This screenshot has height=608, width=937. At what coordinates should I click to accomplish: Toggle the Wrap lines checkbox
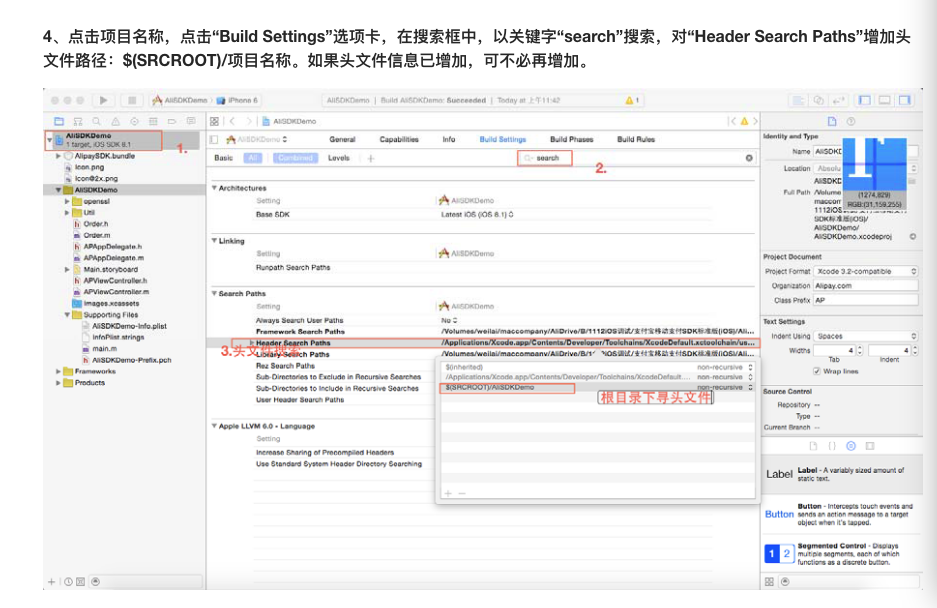click(816, 371)
